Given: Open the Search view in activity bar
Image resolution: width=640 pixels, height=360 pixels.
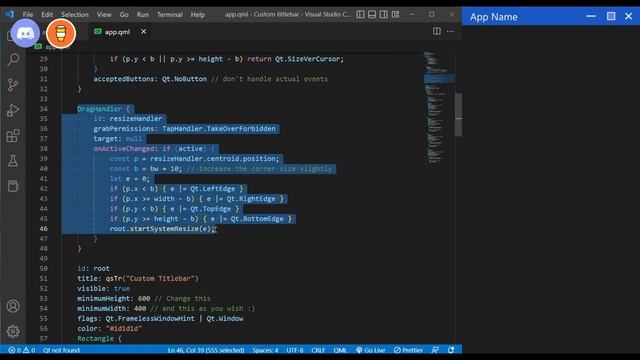Looking at the screenshot, I should tap(13, 60).
